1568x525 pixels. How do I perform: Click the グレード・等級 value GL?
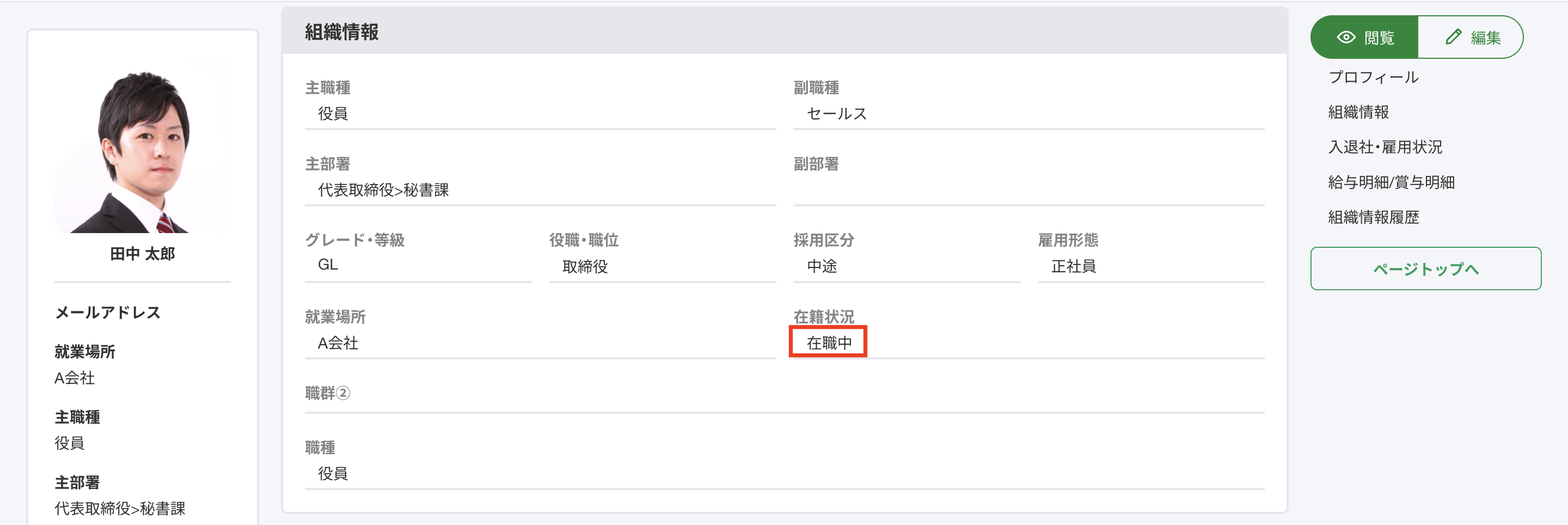(327, 265)
